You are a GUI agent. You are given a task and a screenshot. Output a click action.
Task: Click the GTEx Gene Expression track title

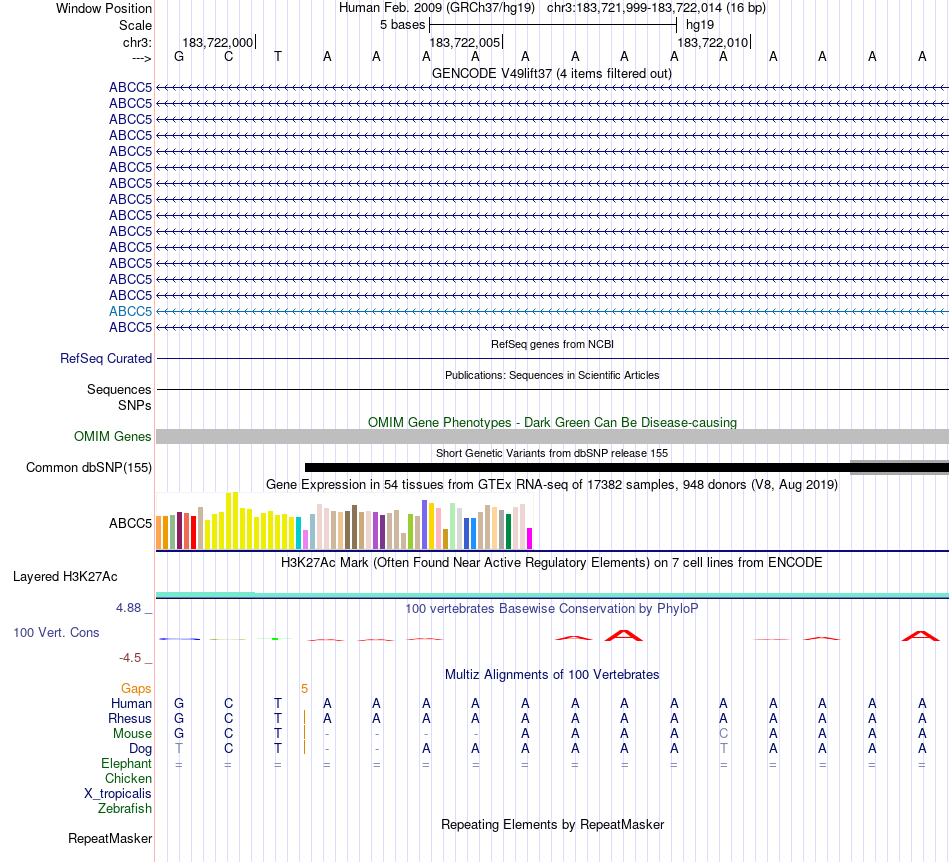pyautogui.click(x=552, y=485)
